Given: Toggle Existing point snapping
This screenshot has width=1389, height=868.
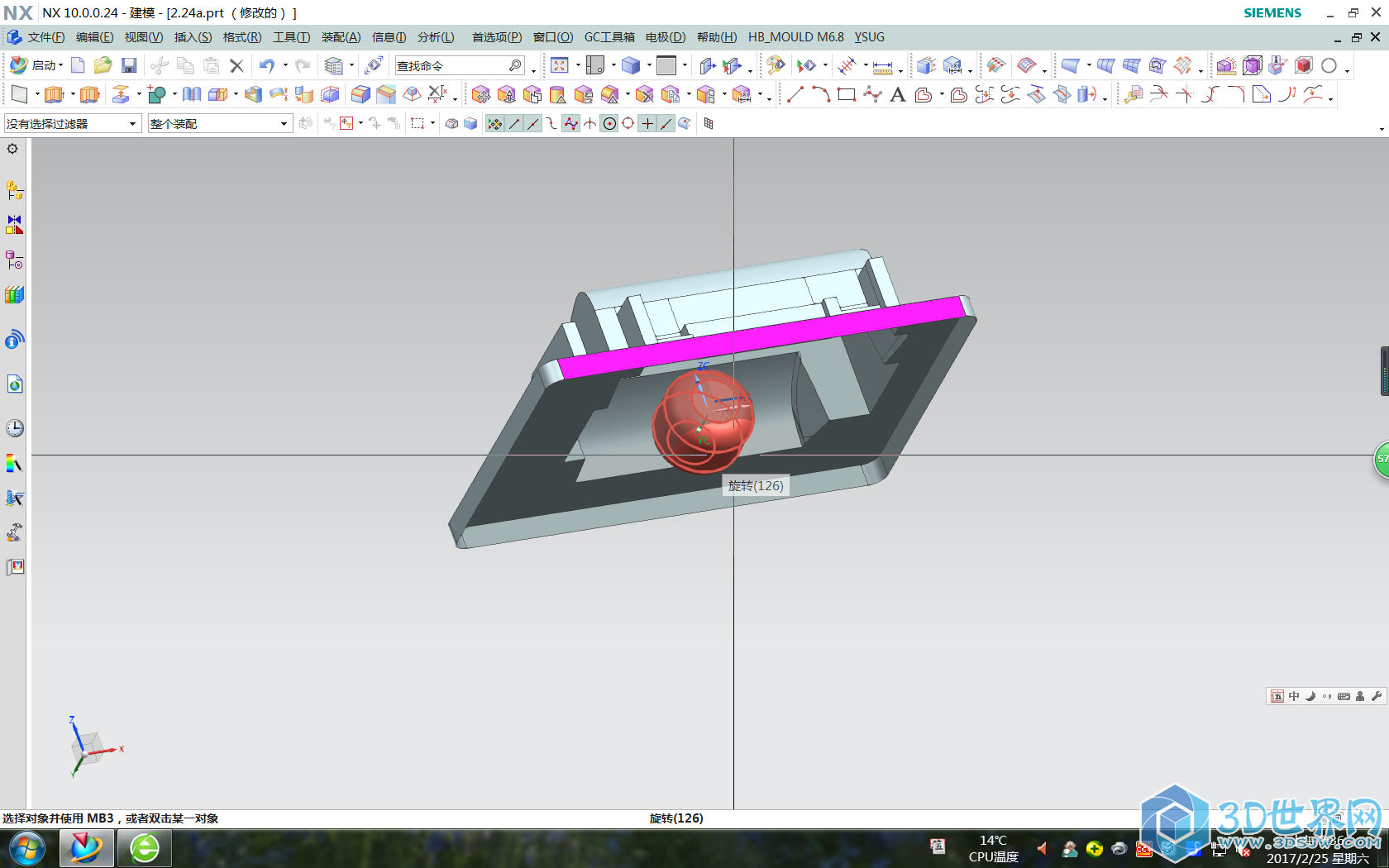Looking at the screenshot, I should point(647,124).
